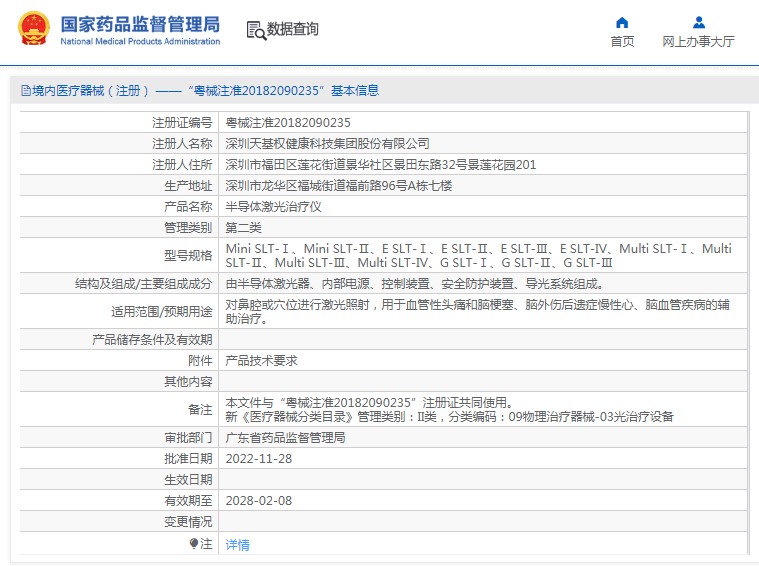
Task: Click the 适用范围/预期用途 label
Action: pos(162,311)
